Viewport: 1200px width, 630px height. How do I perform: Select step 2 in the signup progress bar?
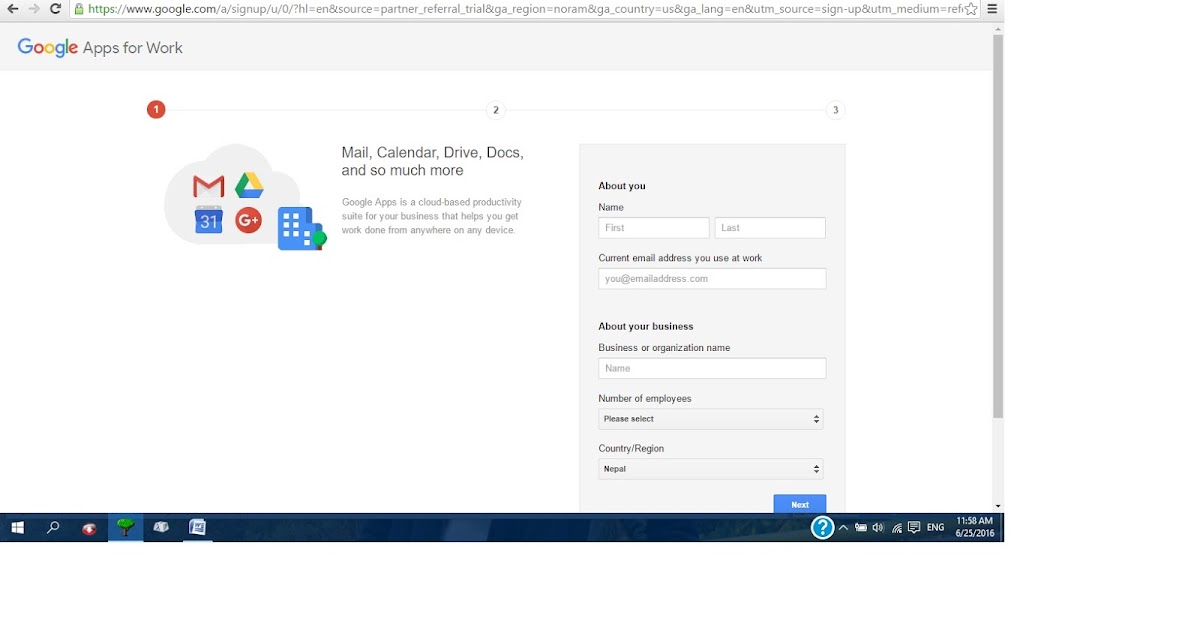(x=495, y=110)
